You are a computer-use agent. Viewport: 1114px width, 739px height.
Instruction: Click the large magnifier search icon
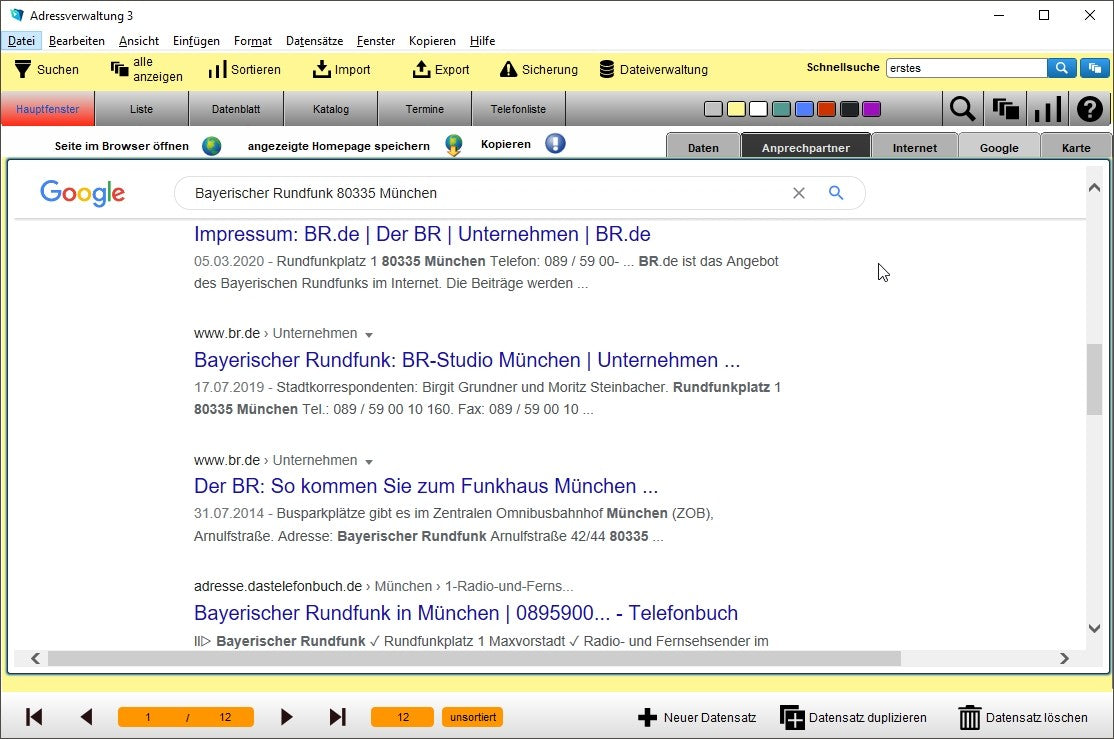click(x=962, y=109)
